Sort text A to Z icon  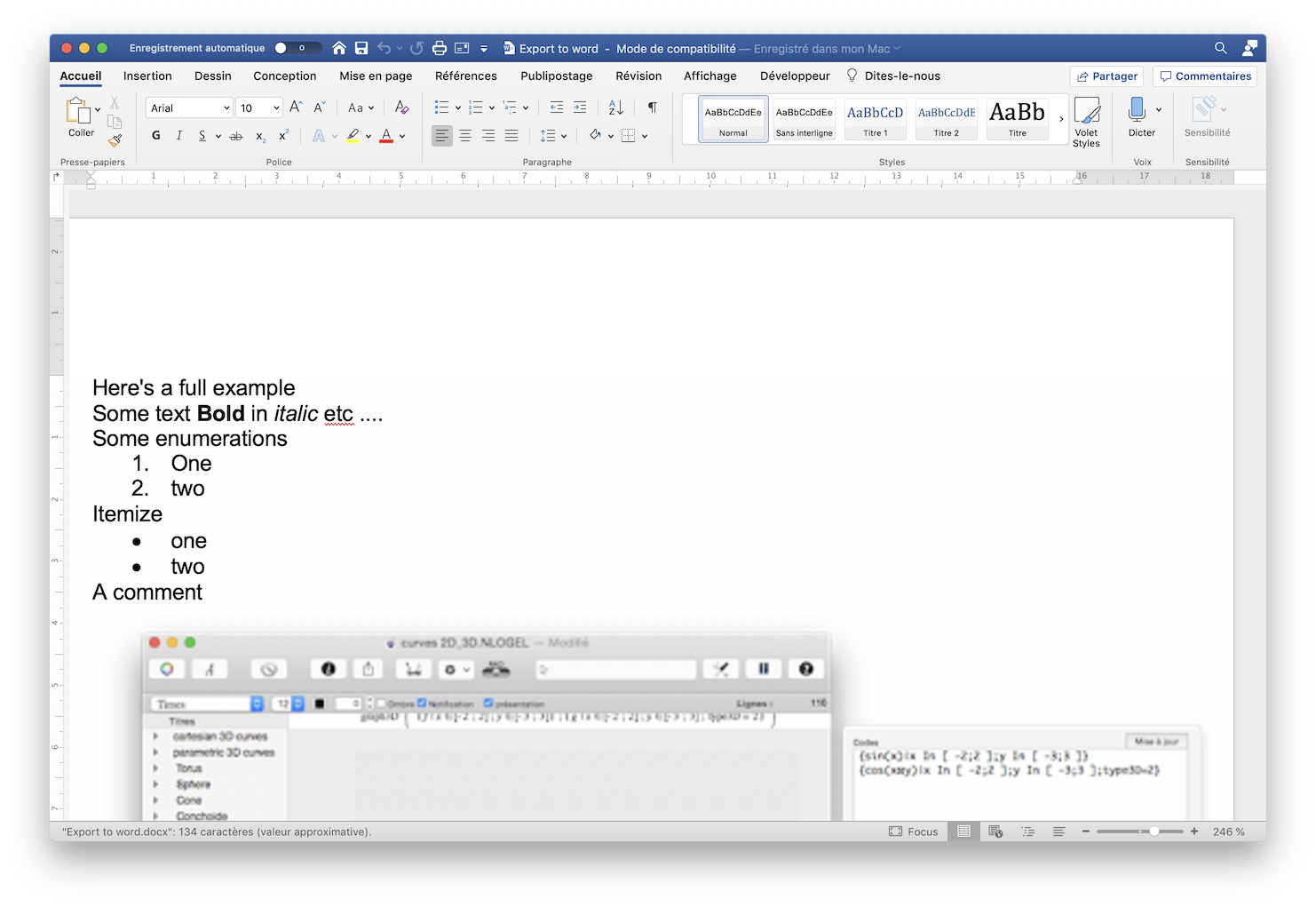616,107
